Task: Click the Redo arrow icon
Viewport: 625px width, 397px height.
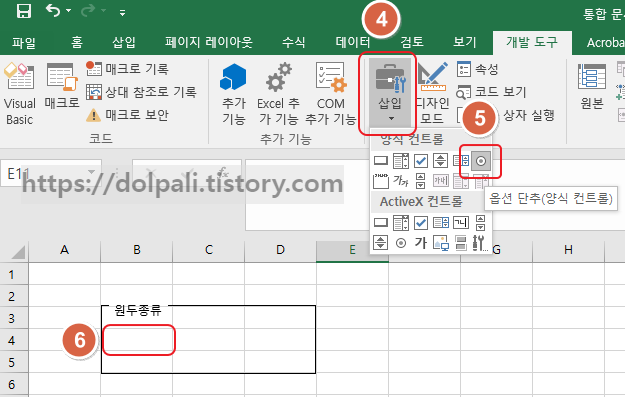Action: pos(88,11)
